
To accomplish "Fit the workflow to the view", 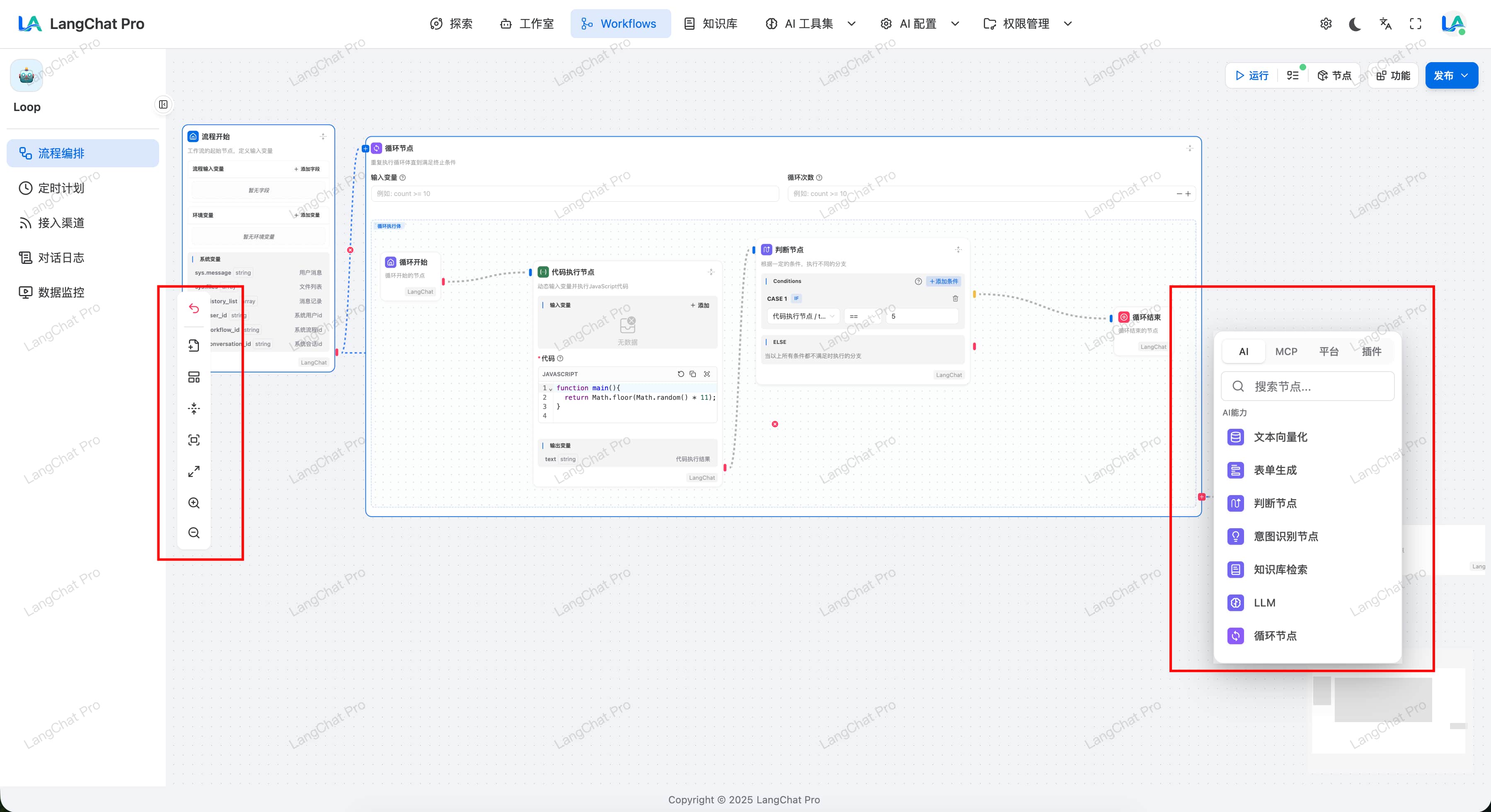I will point(194,440).
